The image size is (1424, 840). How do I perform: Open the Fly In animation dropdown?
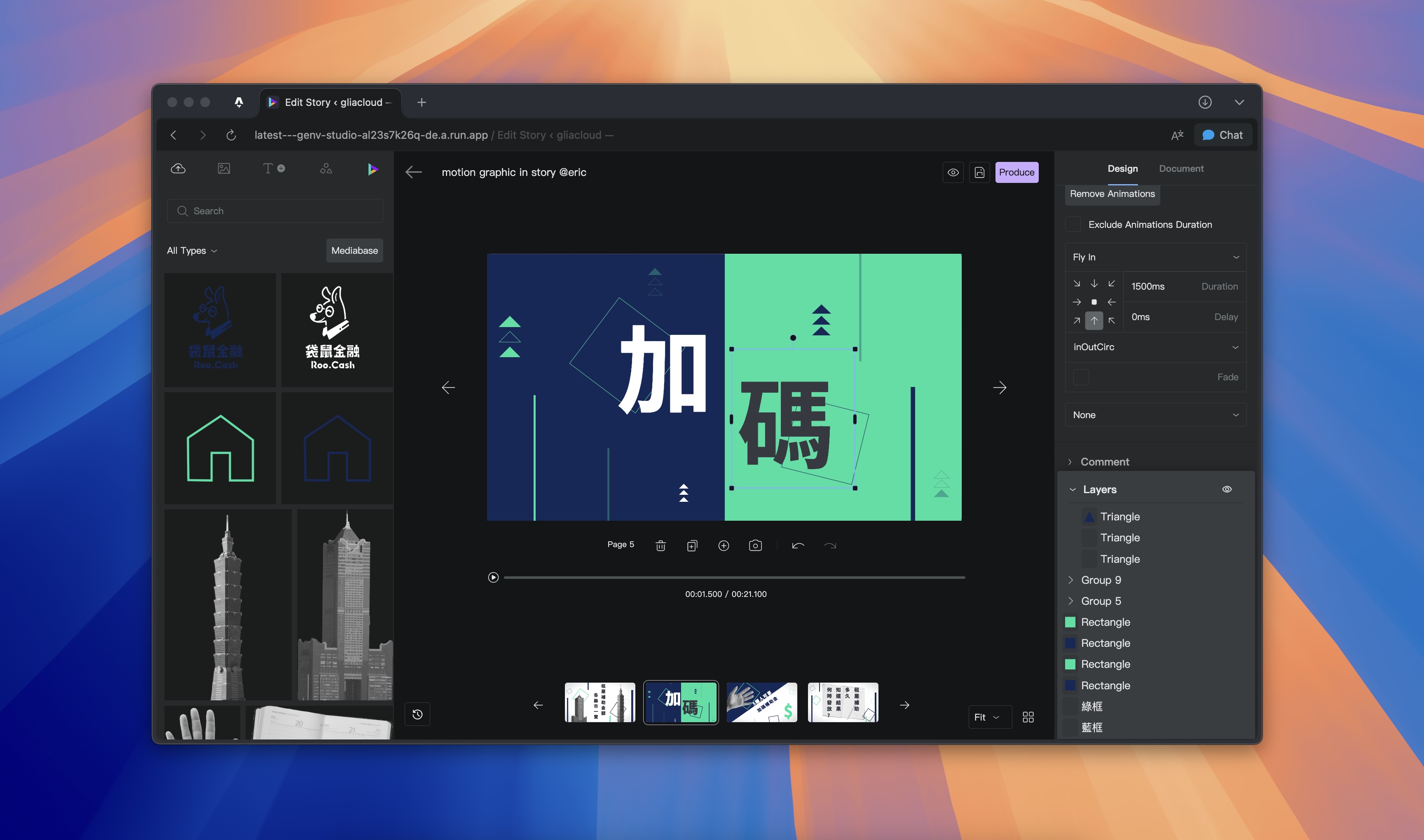coord(1155,257)
